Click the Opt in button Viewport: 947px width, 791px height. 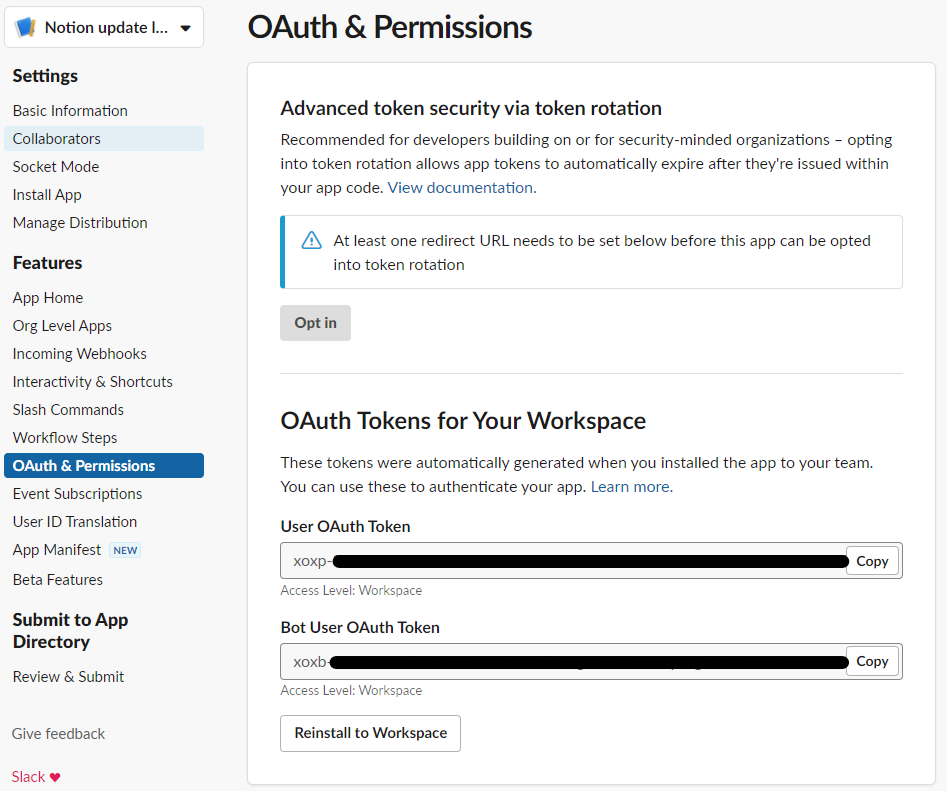tap(315, 323)
